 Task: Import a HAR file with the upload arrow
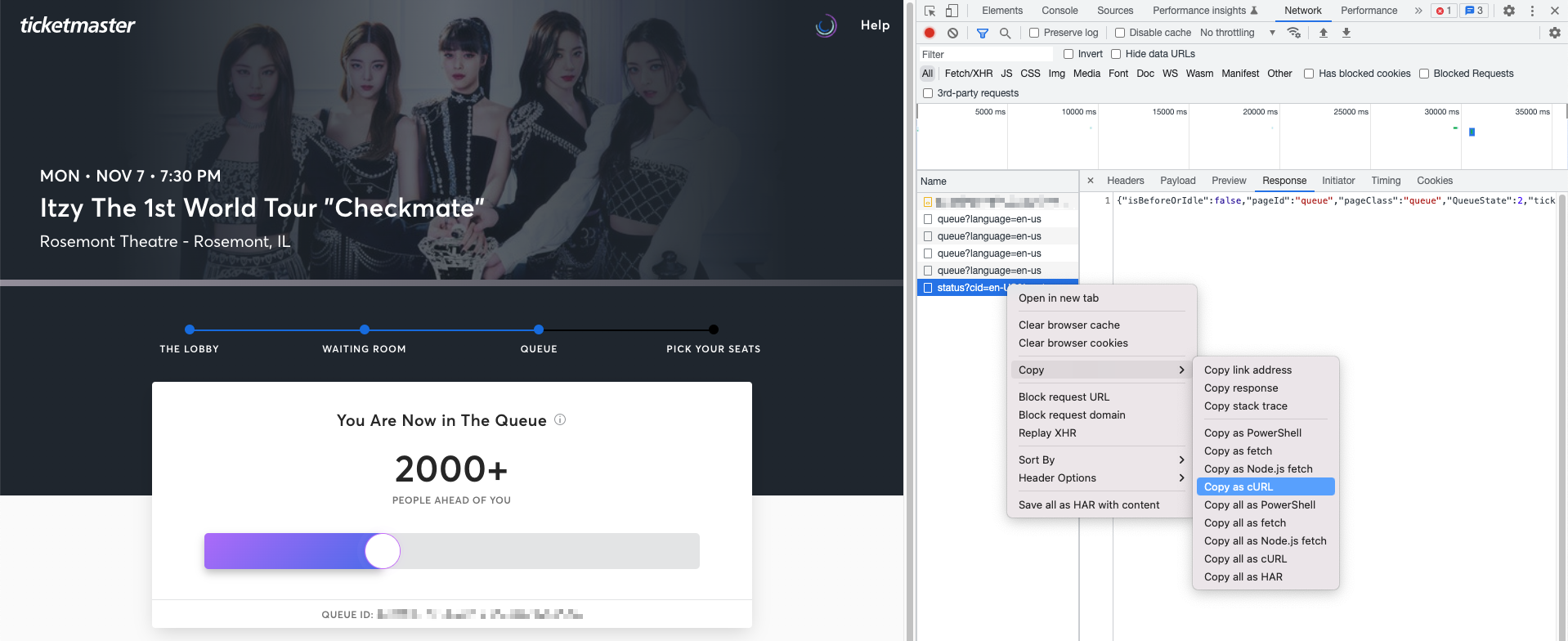click(x=1324, y=33)
